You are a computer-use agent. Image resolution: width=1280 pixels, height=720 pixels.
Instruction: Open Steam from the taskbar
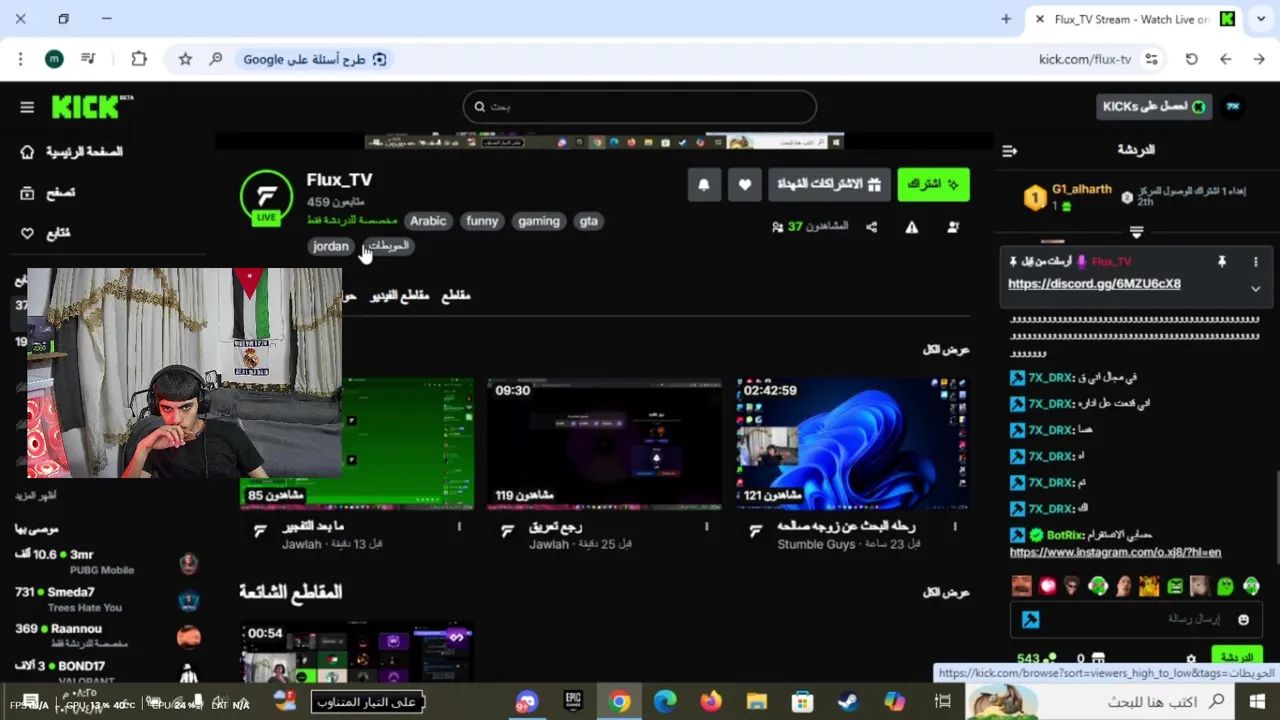(848, 702)
